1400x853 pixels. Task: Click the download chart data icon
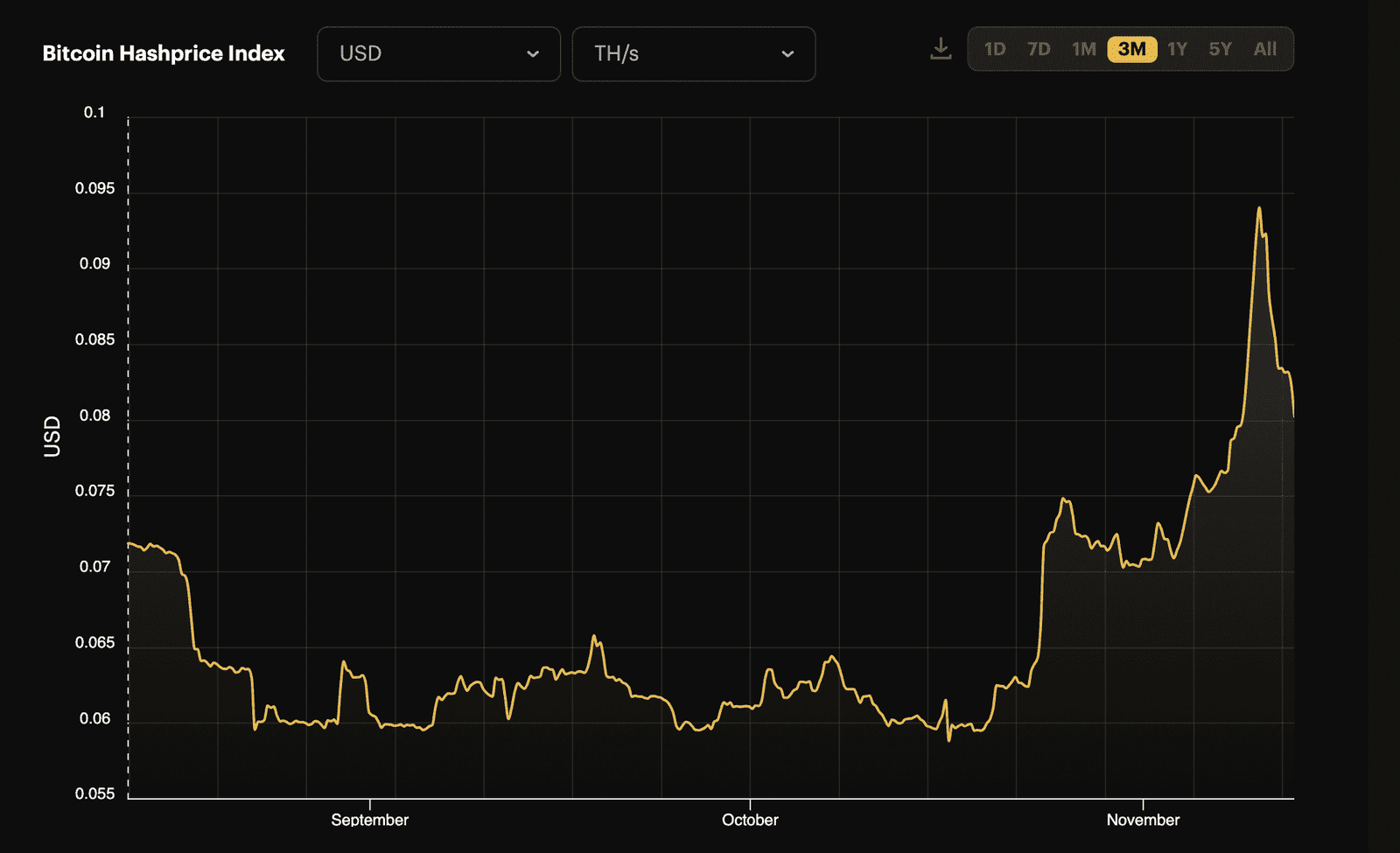[x=941, y=48]
